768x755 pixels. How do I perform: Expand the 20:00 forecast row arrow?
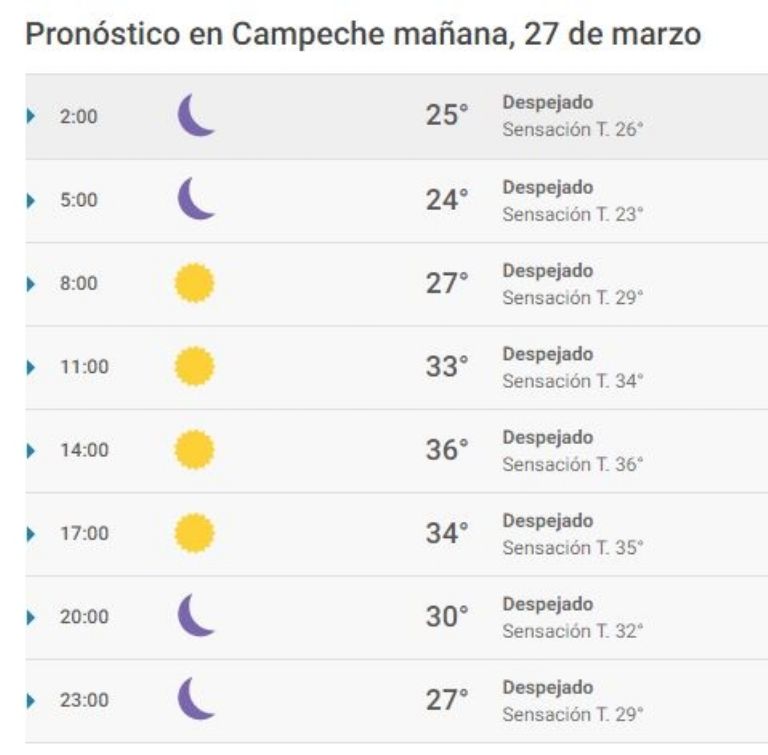tap(31, 617)
